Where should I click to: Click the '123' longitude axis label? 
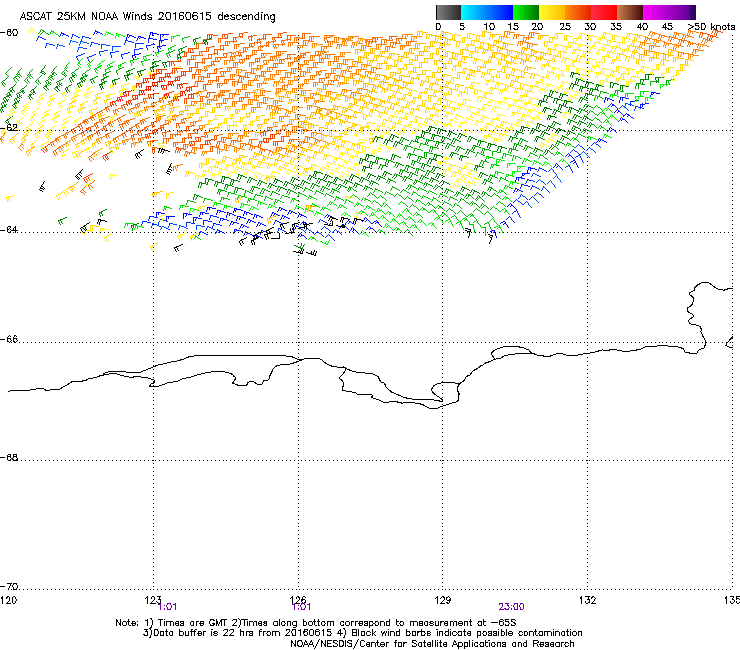pyautogui.click(x=153, y=600)
